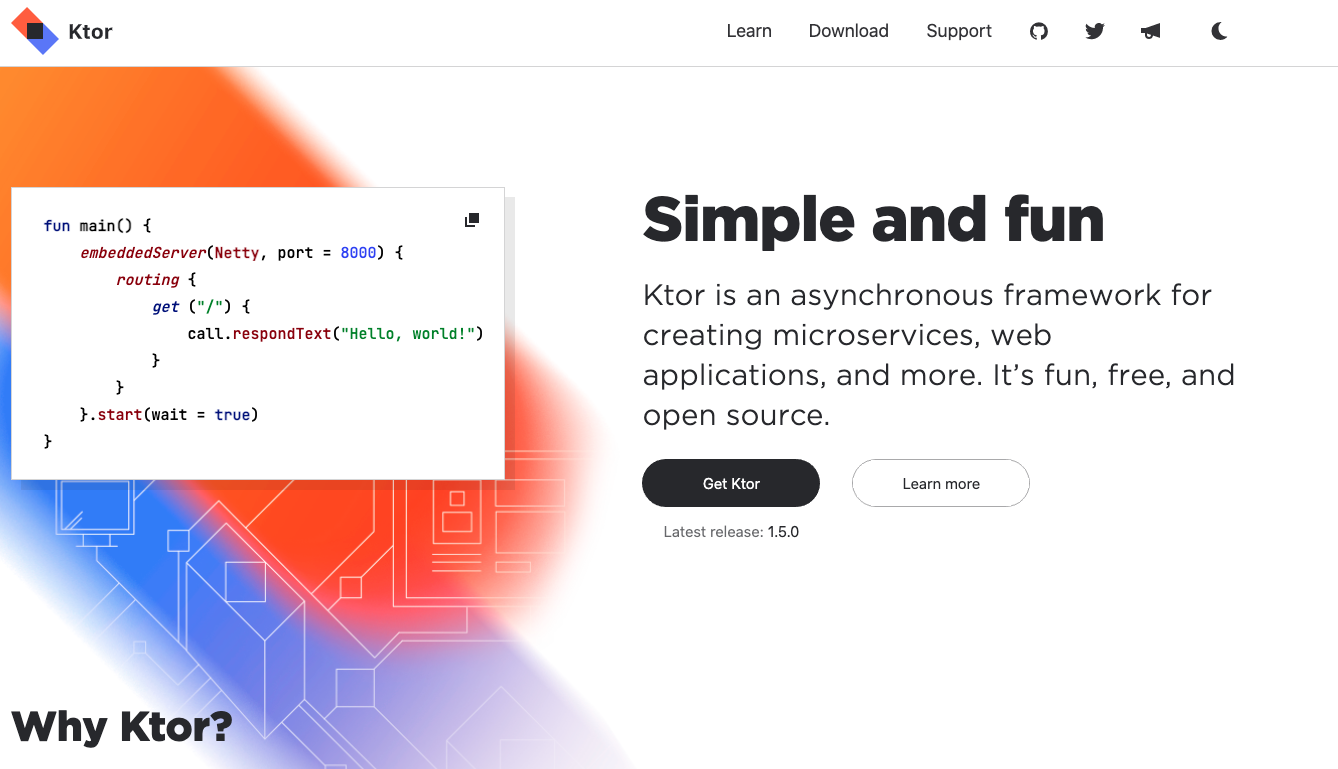
Task: Click the 'Why Ktor?' heading
Action: point(122,727)
